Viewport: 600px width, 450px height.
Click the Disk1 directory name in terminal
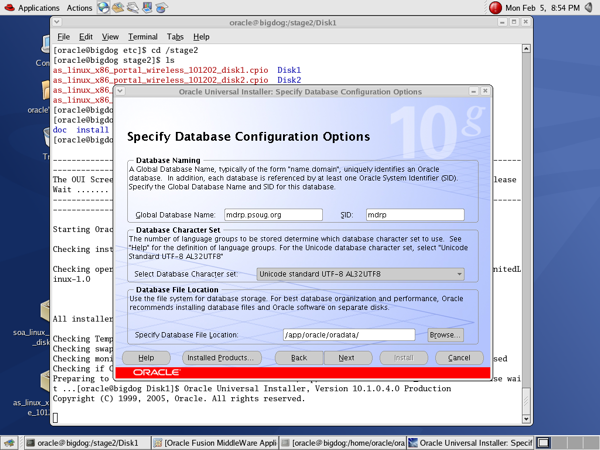click(x=289, y=70)
